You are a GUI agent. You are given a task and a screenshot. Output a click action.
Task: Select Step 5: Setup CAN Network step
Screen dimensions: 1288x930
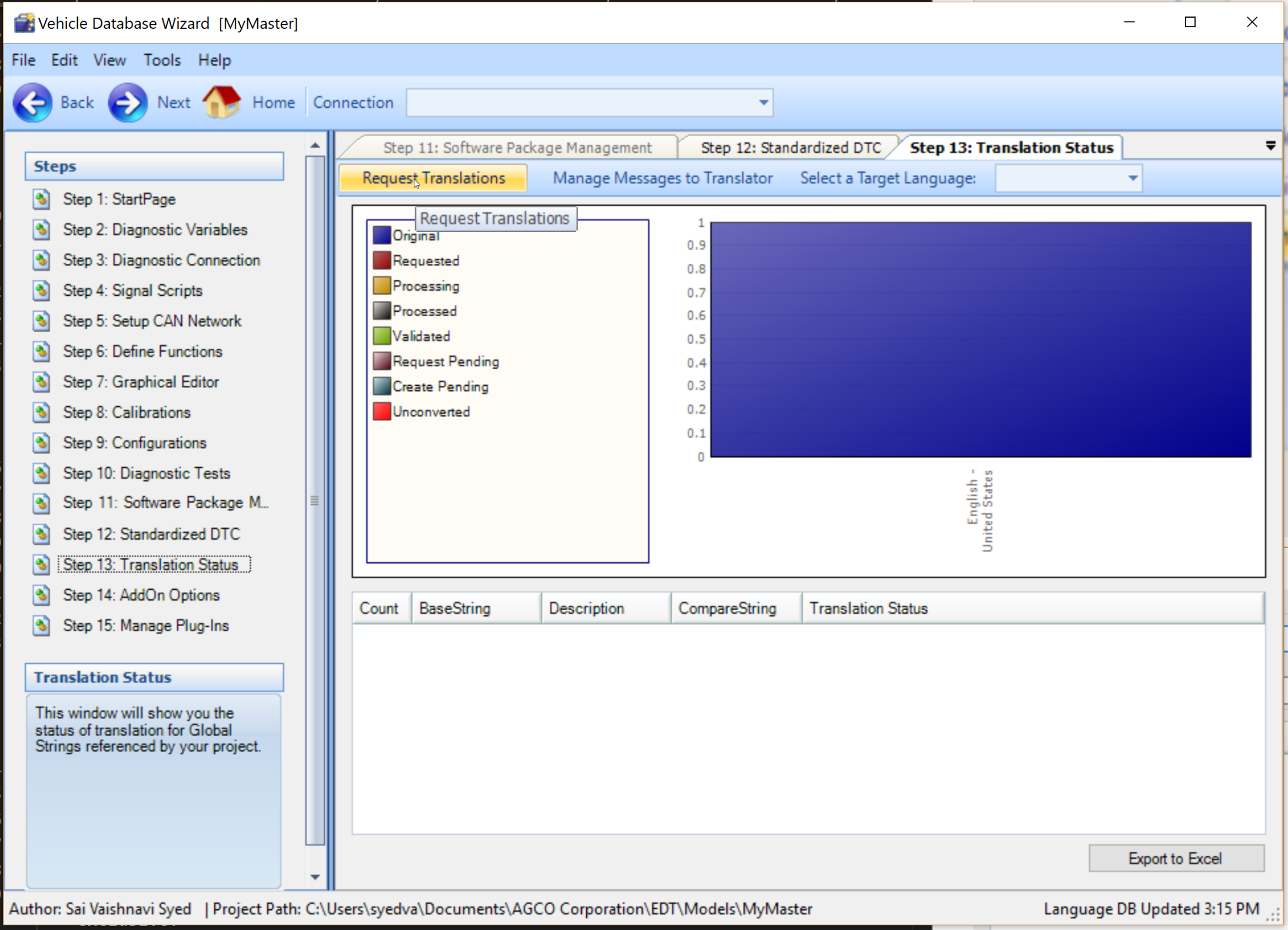pos(152,321)
